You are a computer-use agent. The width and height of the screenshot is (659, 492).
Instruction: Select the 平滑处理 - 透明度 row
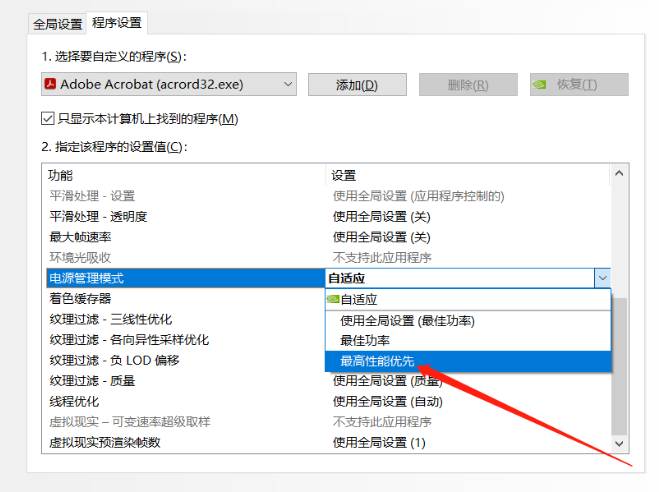point(328,216)
